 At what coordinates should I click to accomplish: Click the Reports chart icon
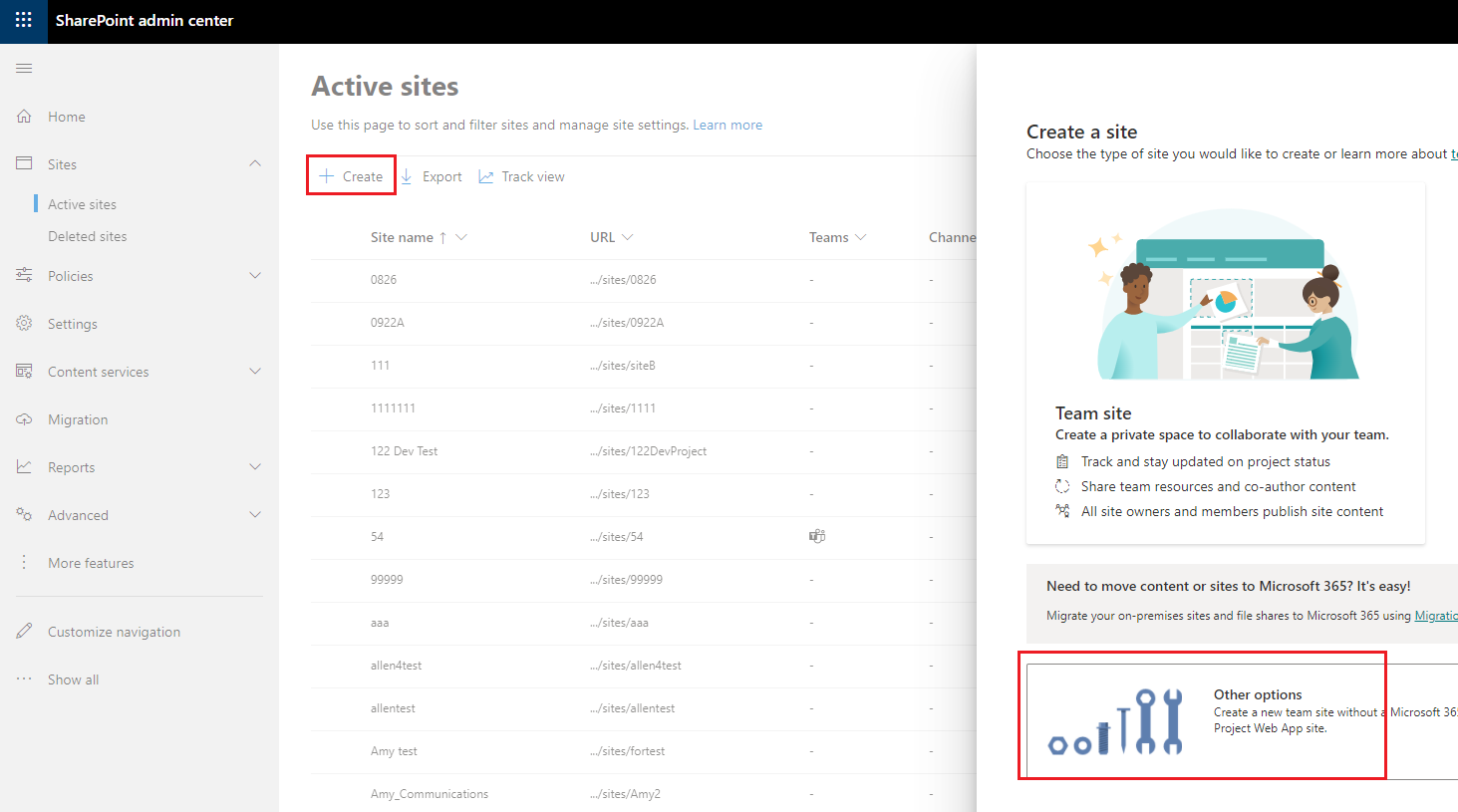[24, 466]
